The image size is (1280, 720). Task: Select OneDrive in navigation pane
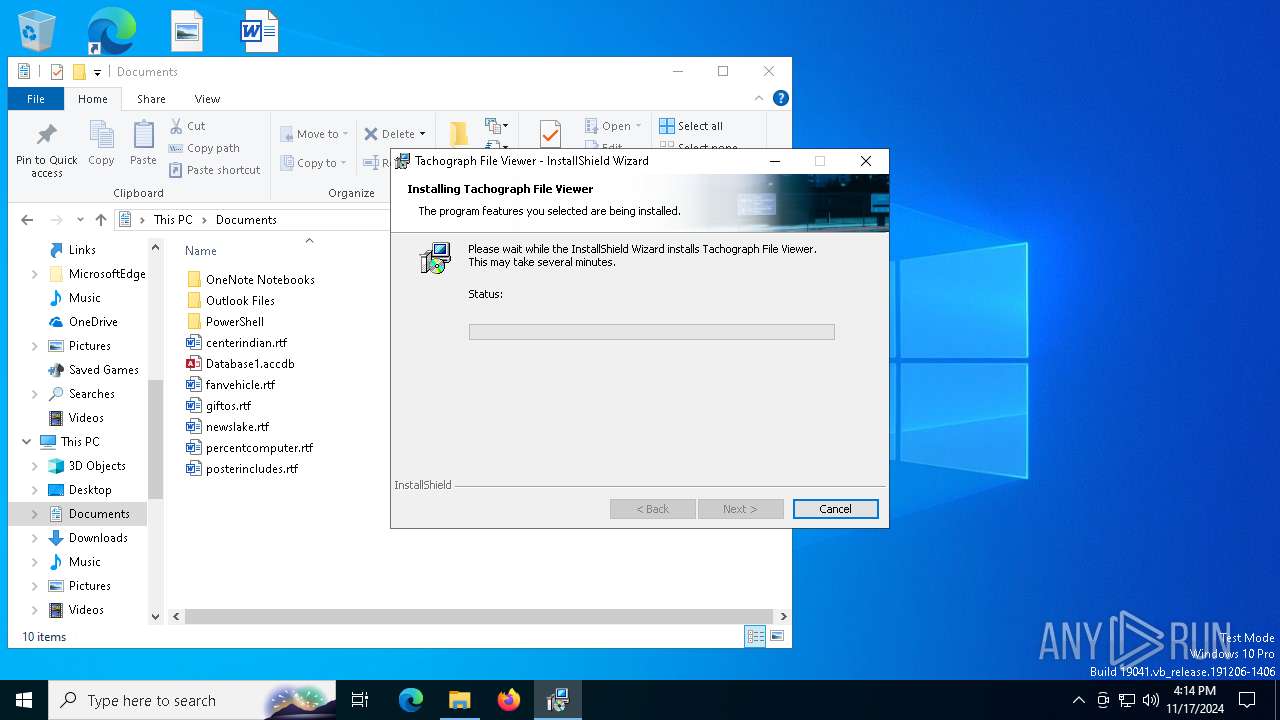93,322
